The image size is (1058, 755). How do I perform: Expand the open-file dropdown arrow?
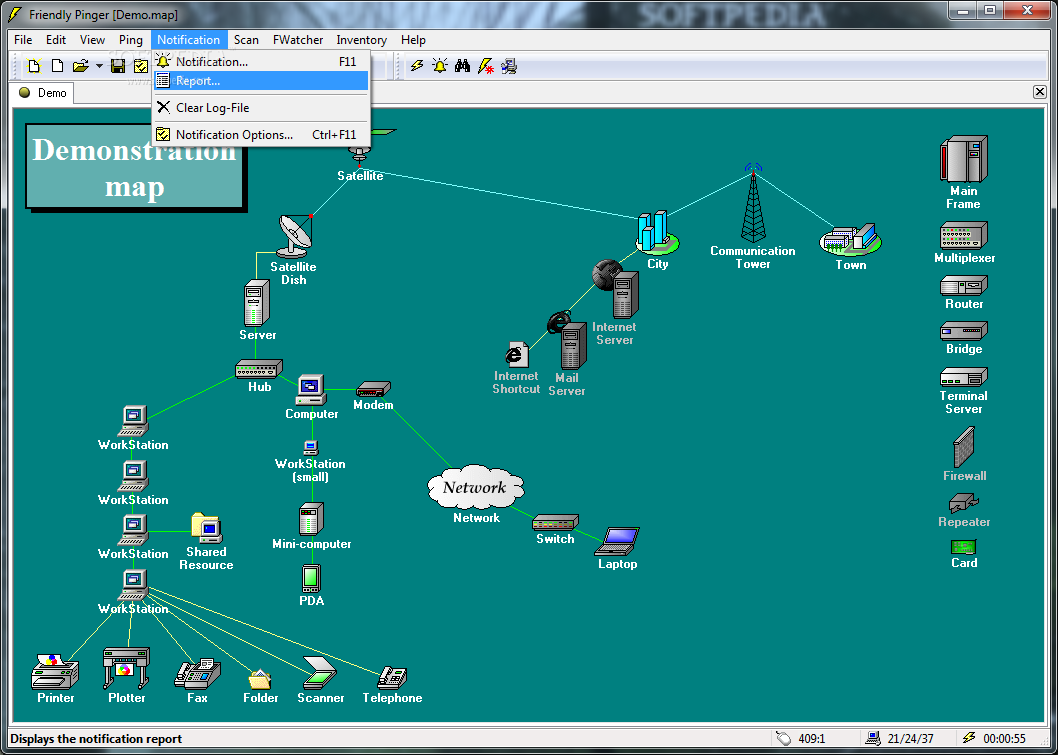tap(99, 66)
